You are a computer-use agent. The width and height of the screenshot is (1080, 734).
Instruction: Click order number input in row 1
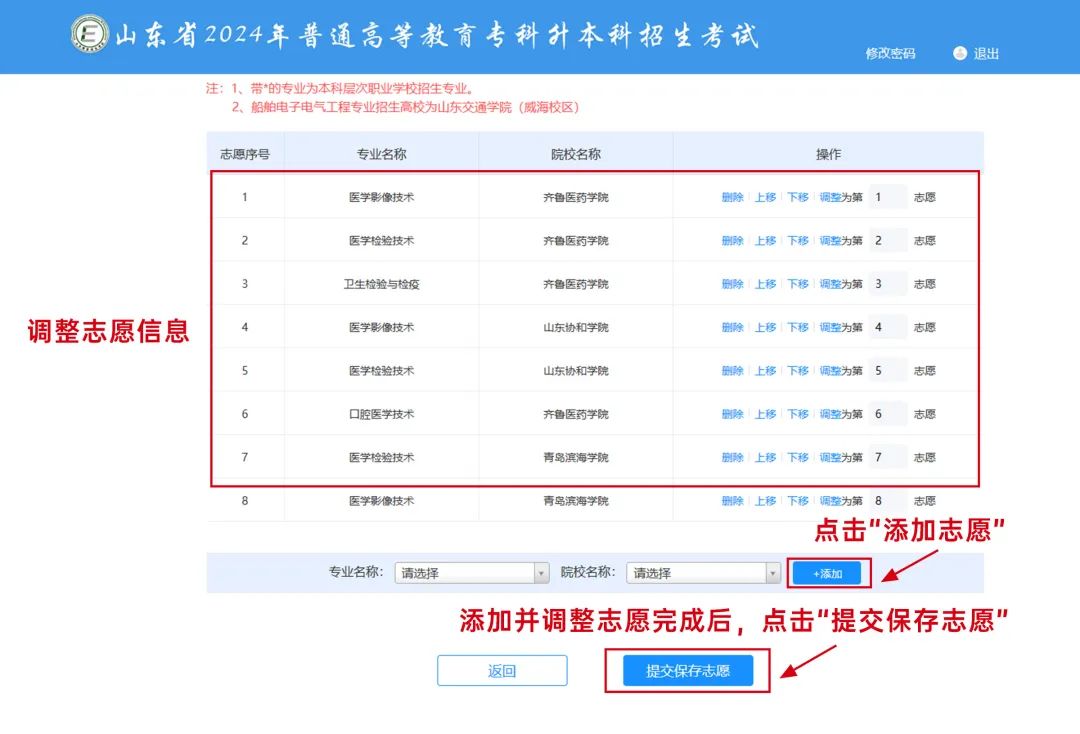coord(887,198)
